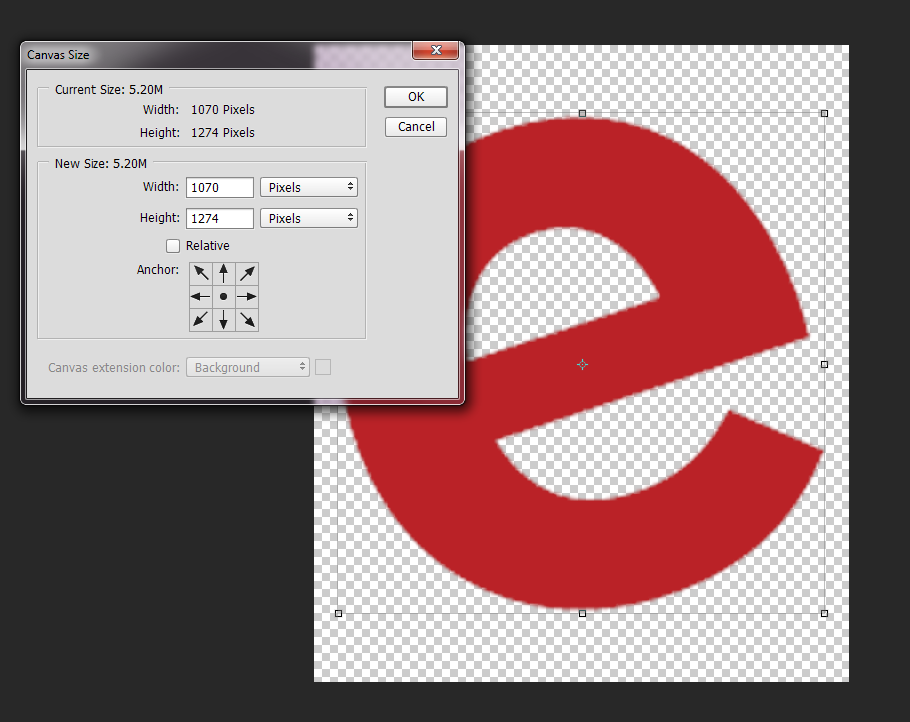Viewport: 910px width, 722px height.
Task: Enable the Relative checkbox
Action: click(172, 245)
